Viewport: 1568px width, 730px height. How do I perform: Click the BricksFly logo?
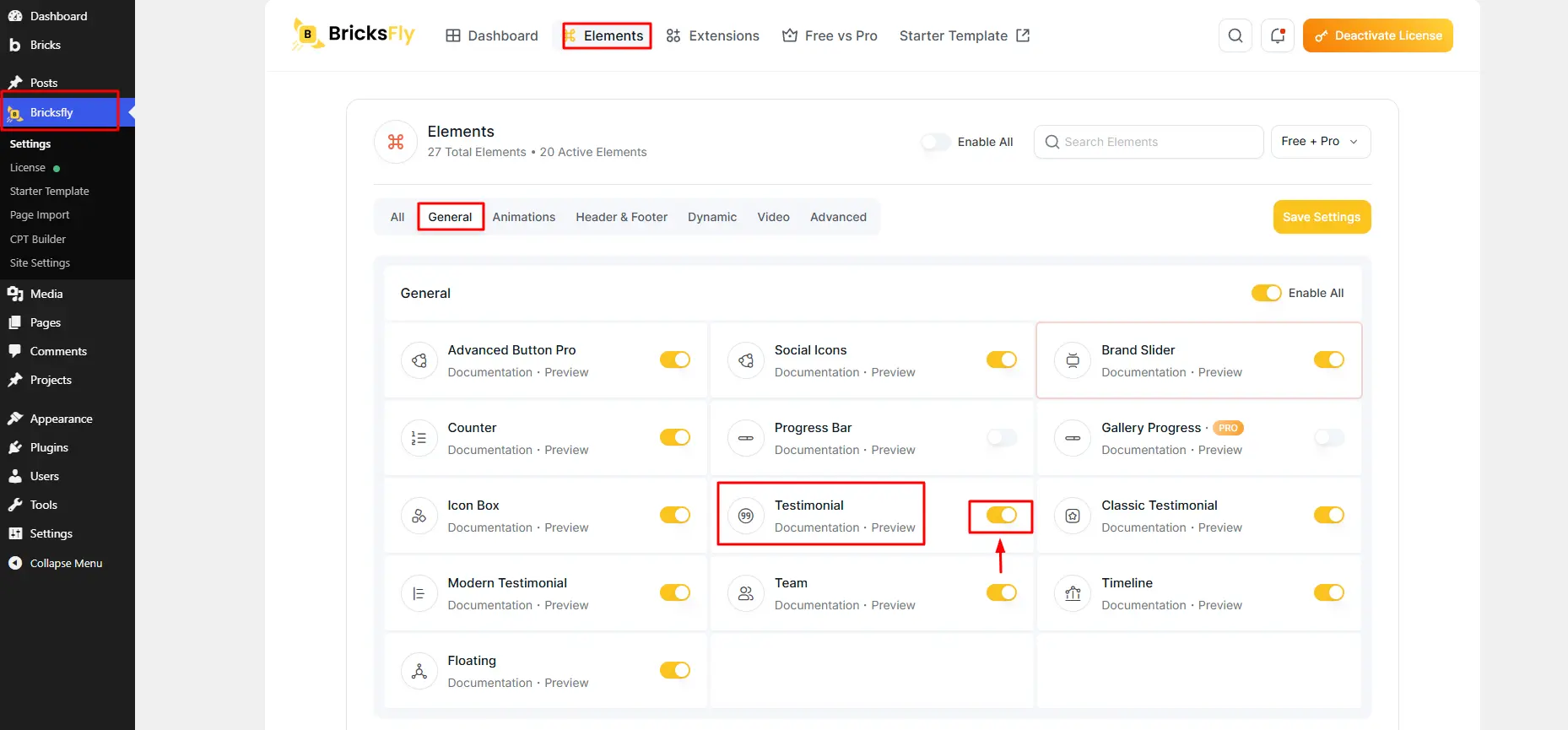point(354,35)
